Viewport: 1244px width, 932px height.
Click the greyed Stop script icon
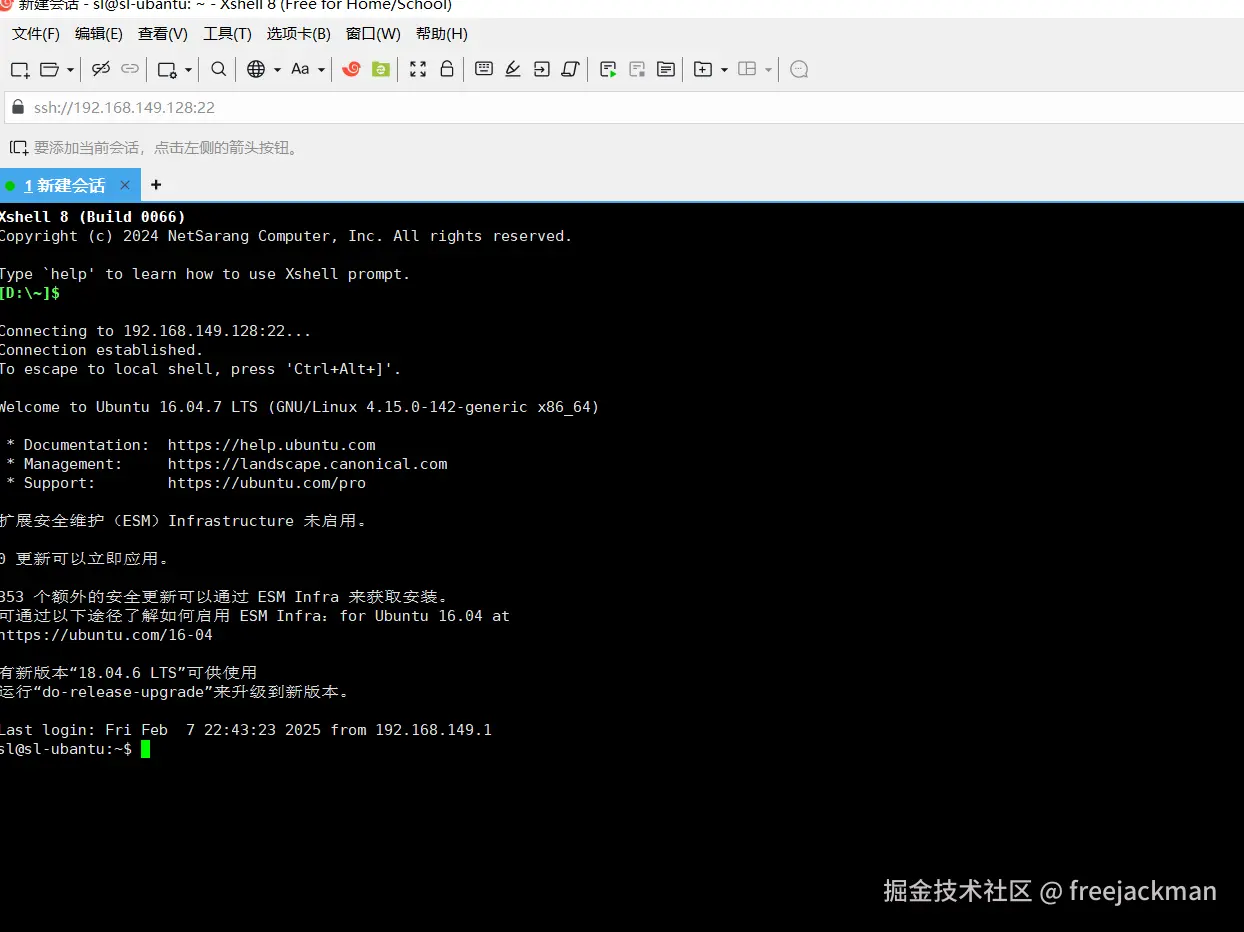click(637, 69)
